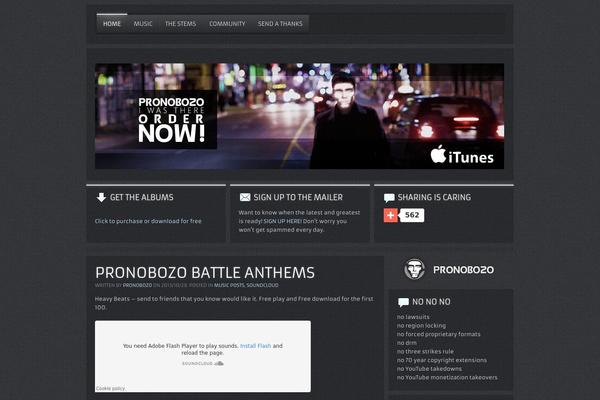
Task: Open the Sign Up To The Mailer heading
Action: point(298,198)
